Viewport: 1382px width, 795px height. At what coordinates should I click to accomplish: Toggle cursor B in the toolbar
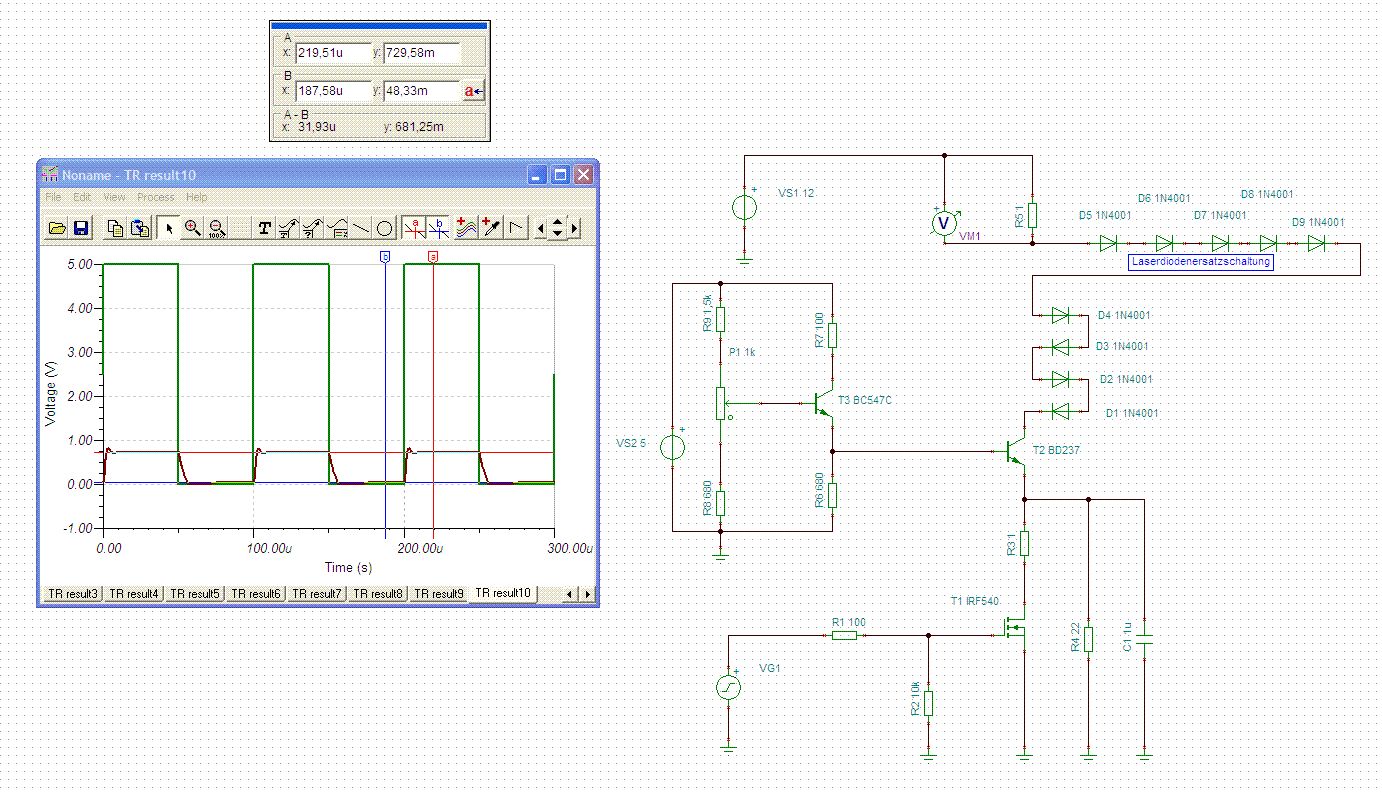pos(438,229)
